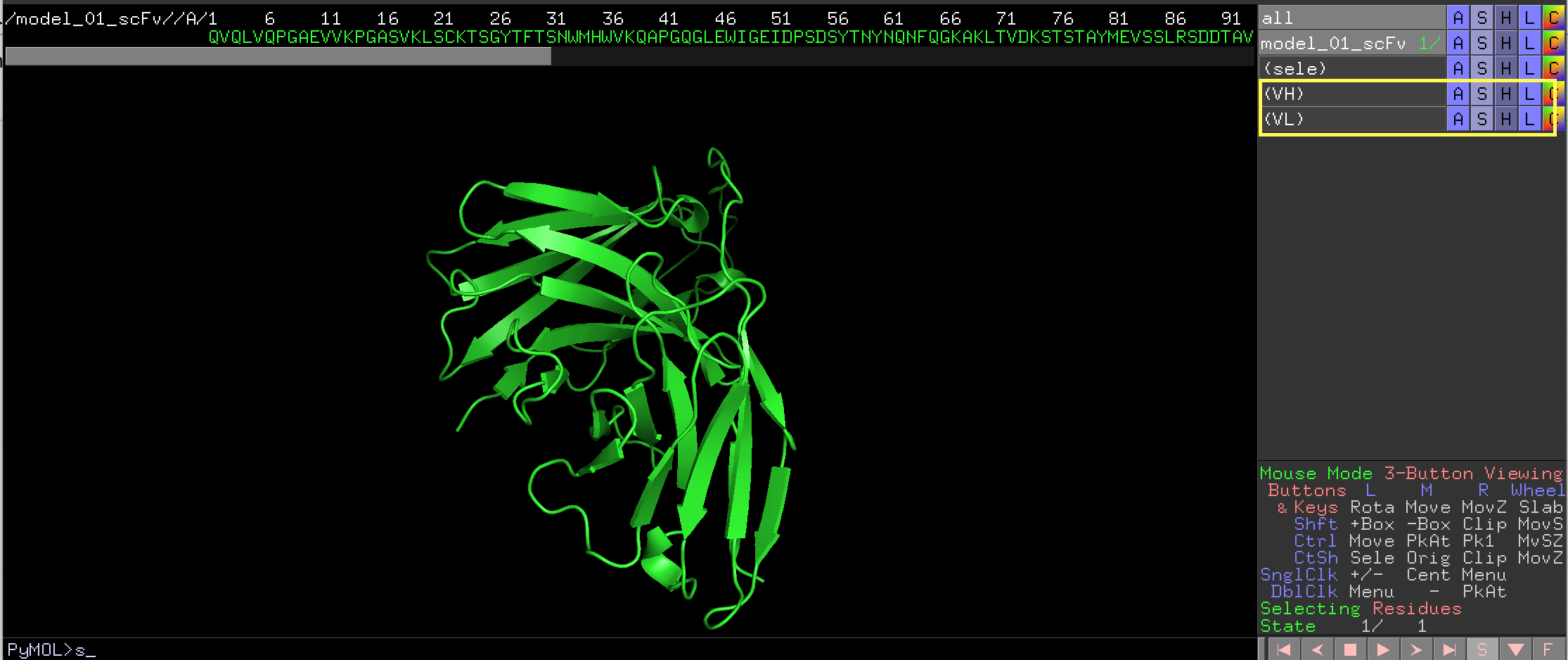The height and width of the screenshot is (660, 1568).
Task: Open the Hide menu for model_01_scFv
Action: 1506,43
